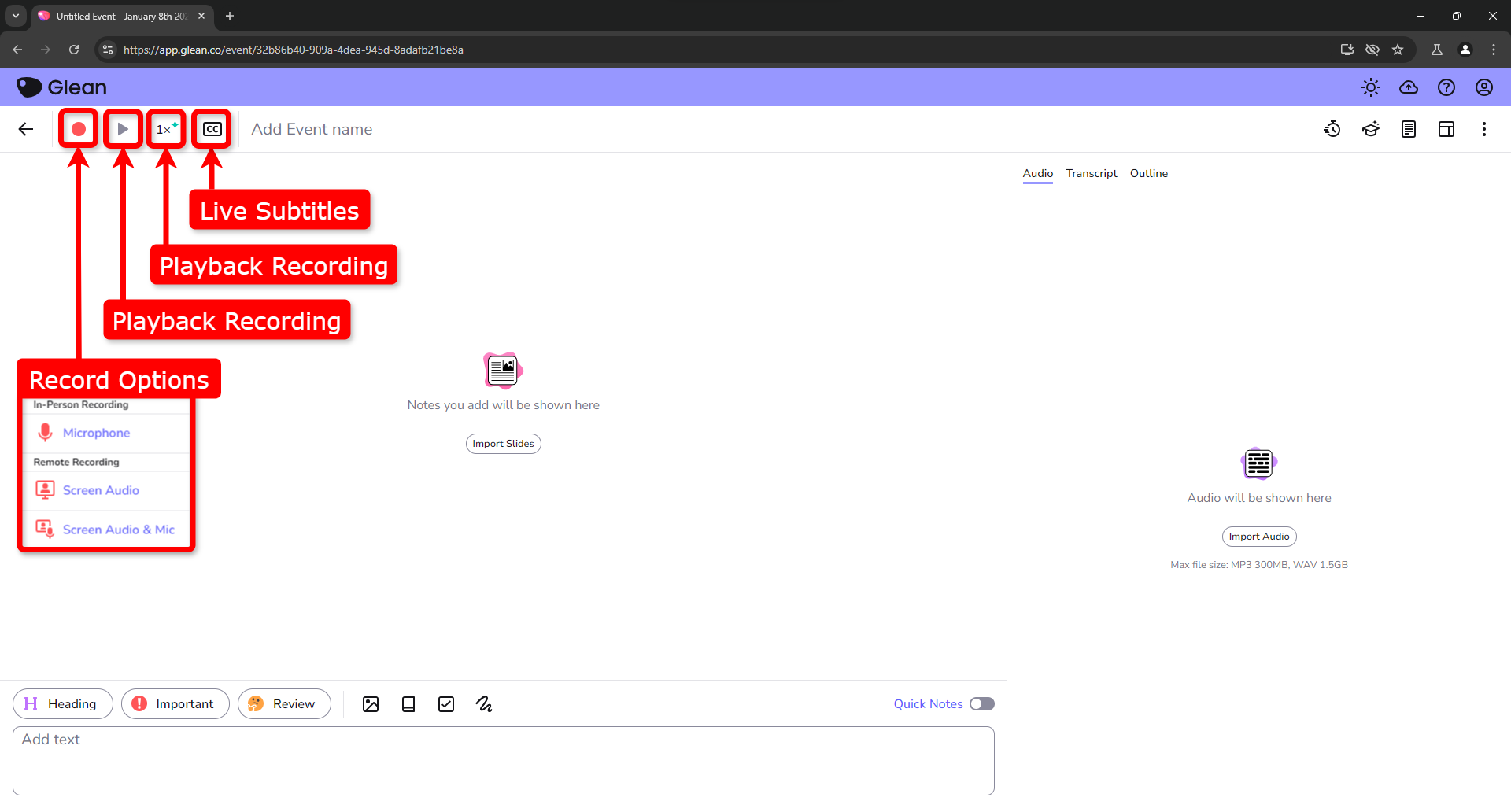
Task: Start recording with the red record button
Action: click(79, 129)
